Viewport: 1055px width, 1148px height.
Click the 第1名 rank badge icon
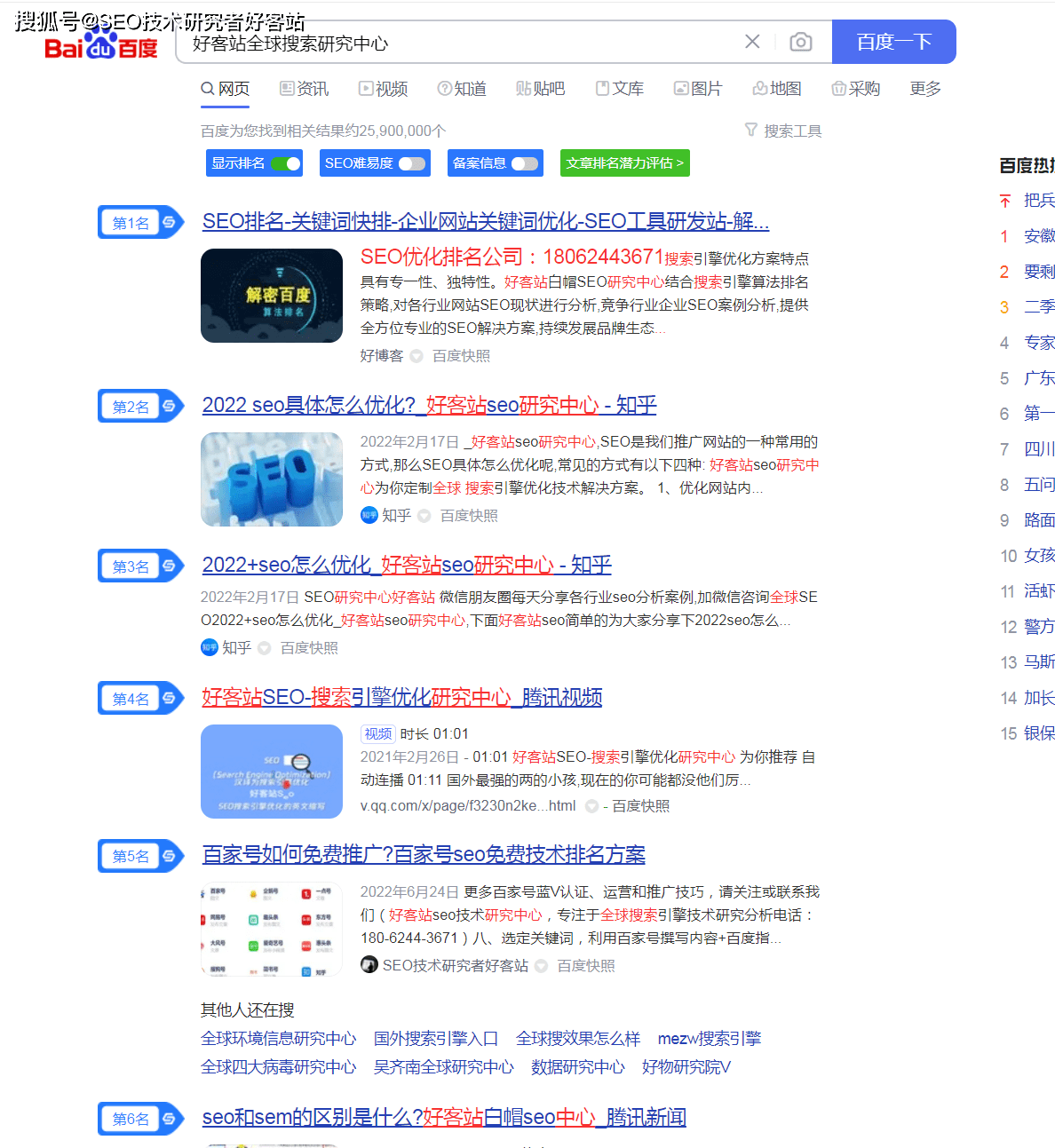point(141,222)
